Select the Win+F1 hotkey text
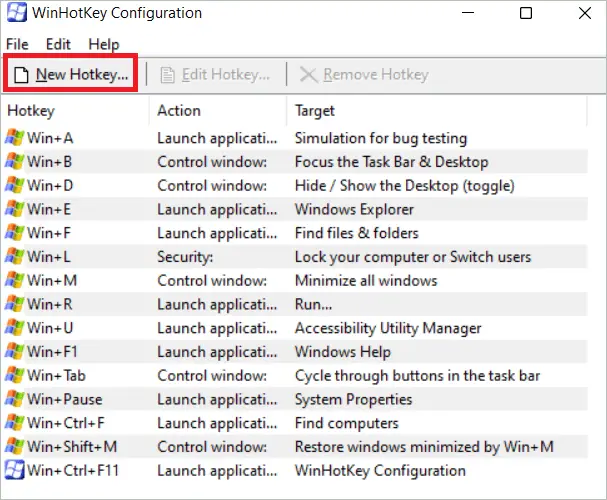The width and height of the screenshot is (607, 500). [52, 352]
